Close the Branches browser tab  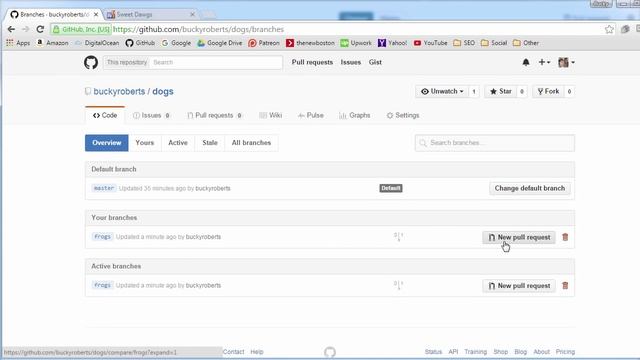(96, 15)
